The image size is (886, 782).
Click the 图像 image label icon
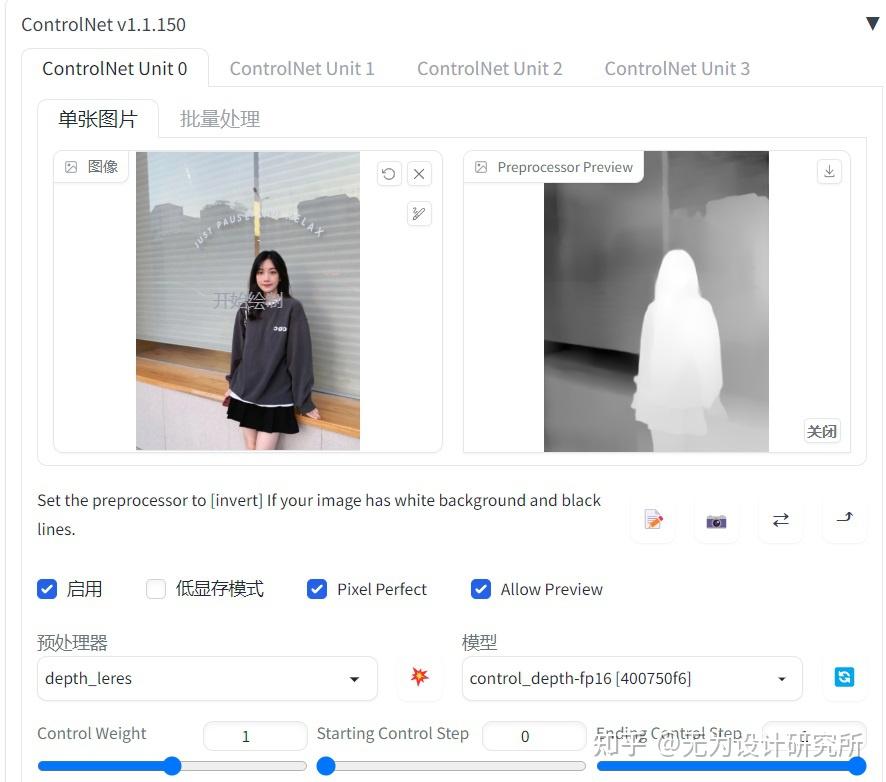click(71, 167)
